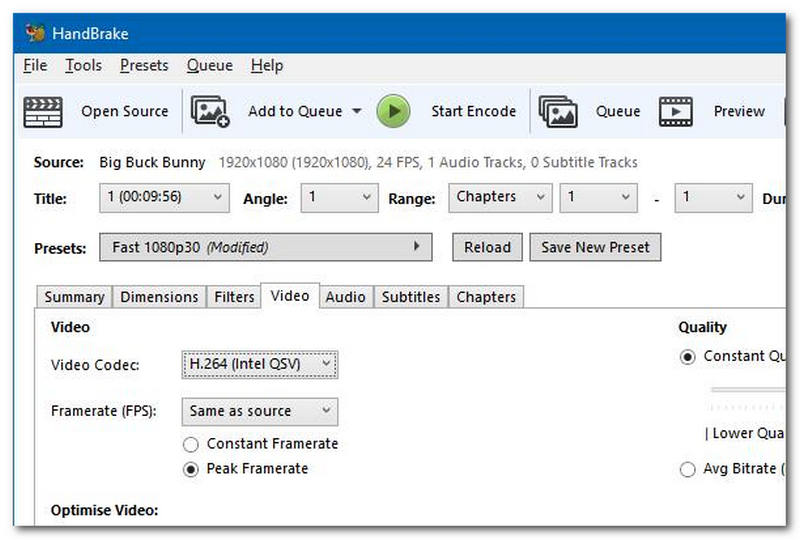The image size is (800, 540).
Task: Click the Optimise Video heading
Action: [x=105, y=510]
